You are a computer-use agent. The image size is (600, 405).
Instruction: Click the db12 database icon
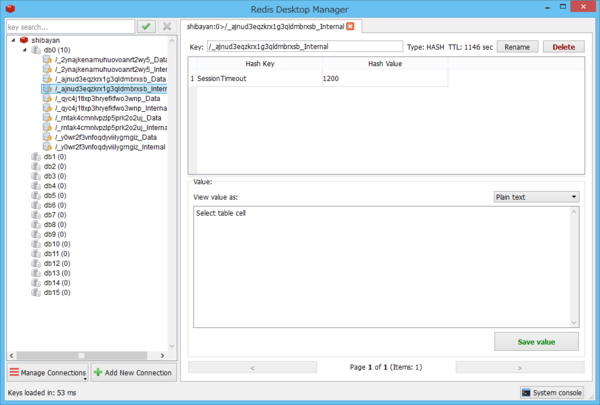tap(36, 263)
